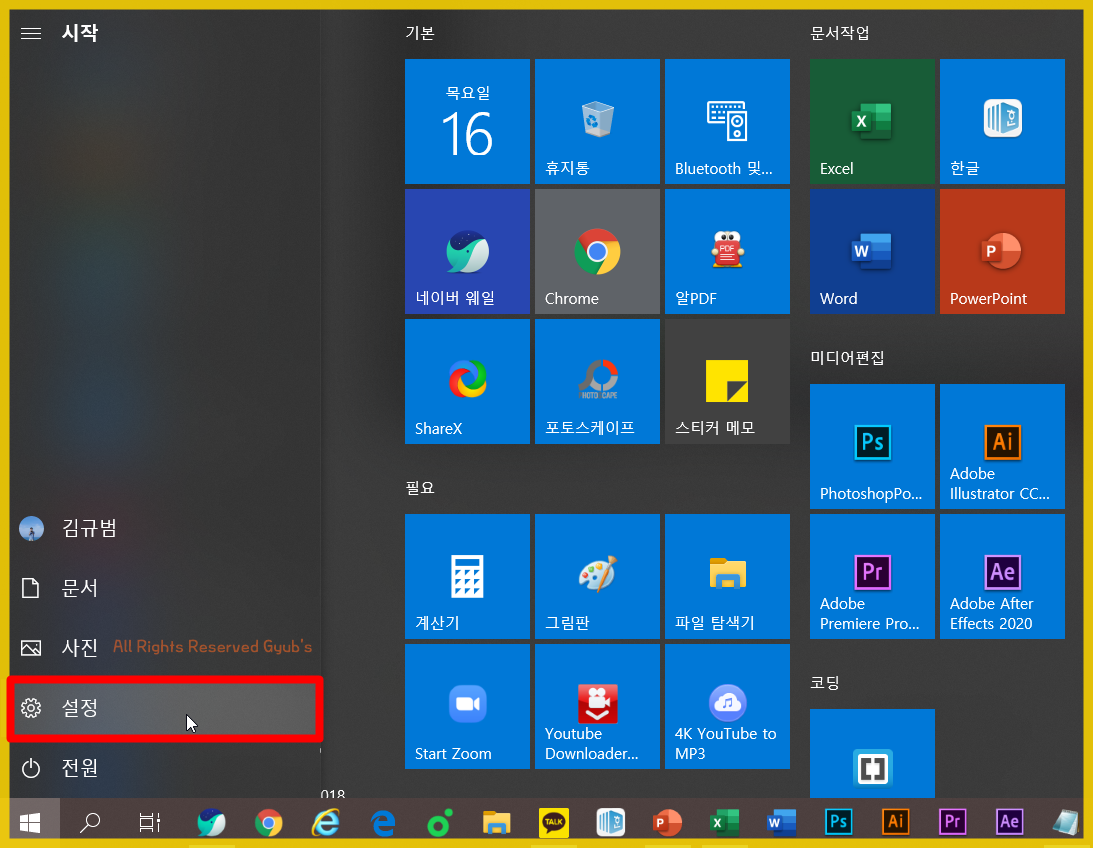Launch the Start Zoom tile
1093x848 pixels.
pyautogui.click(x=467, y=707)
